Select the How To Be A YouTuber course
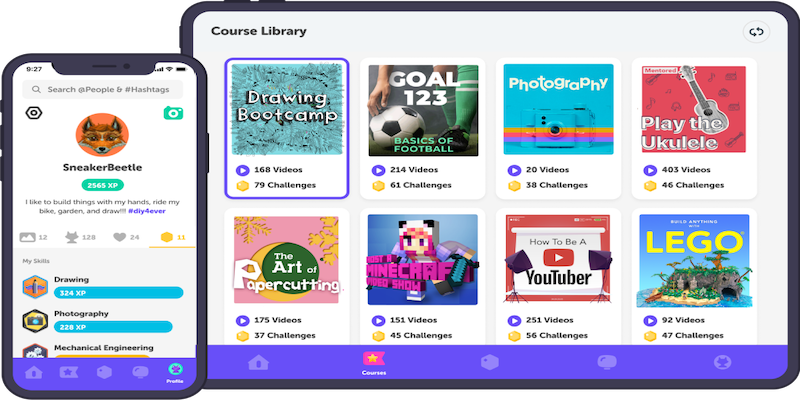 tap(559, 260)
